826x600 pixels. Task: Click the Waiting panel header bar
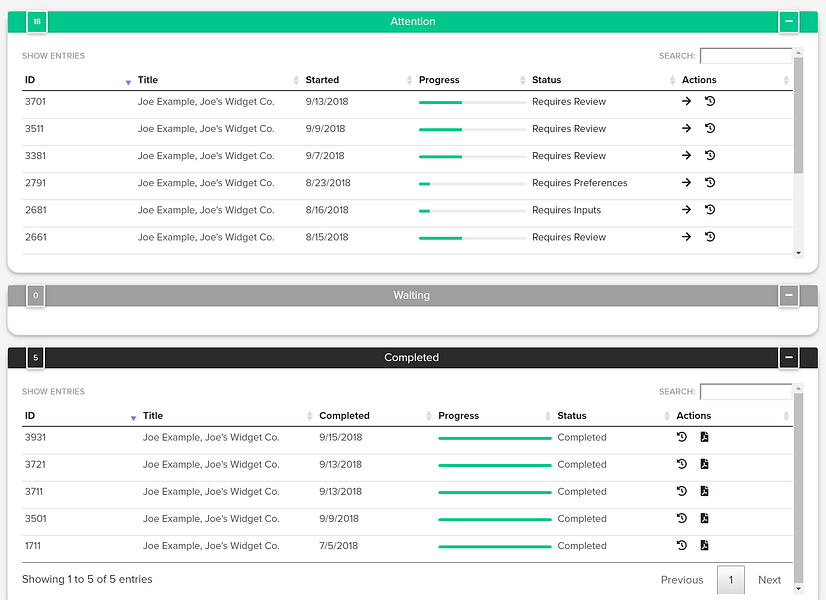coord(413,295)
